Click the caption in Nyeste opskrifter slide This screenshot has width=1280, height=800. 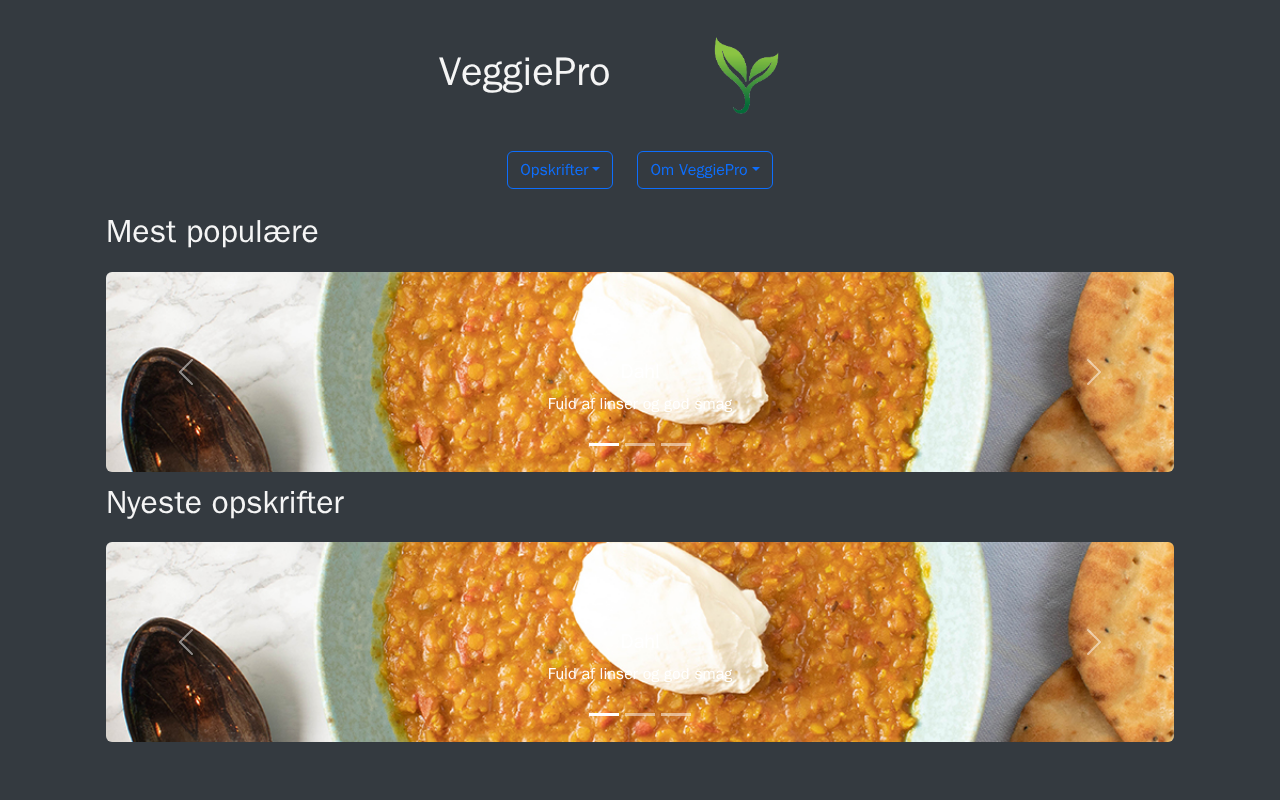pyautogui.click(x=640, y=674)
